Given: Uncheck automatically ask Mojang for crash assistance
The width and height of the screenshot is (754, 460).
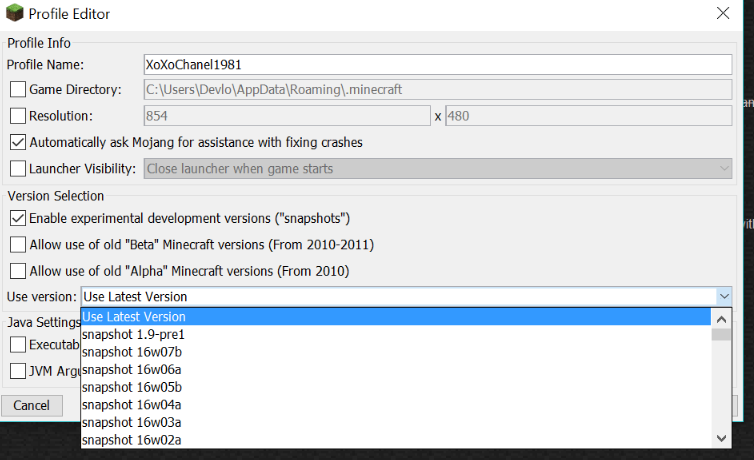Looking at the screenshot, I should click(x=18, y=142).
